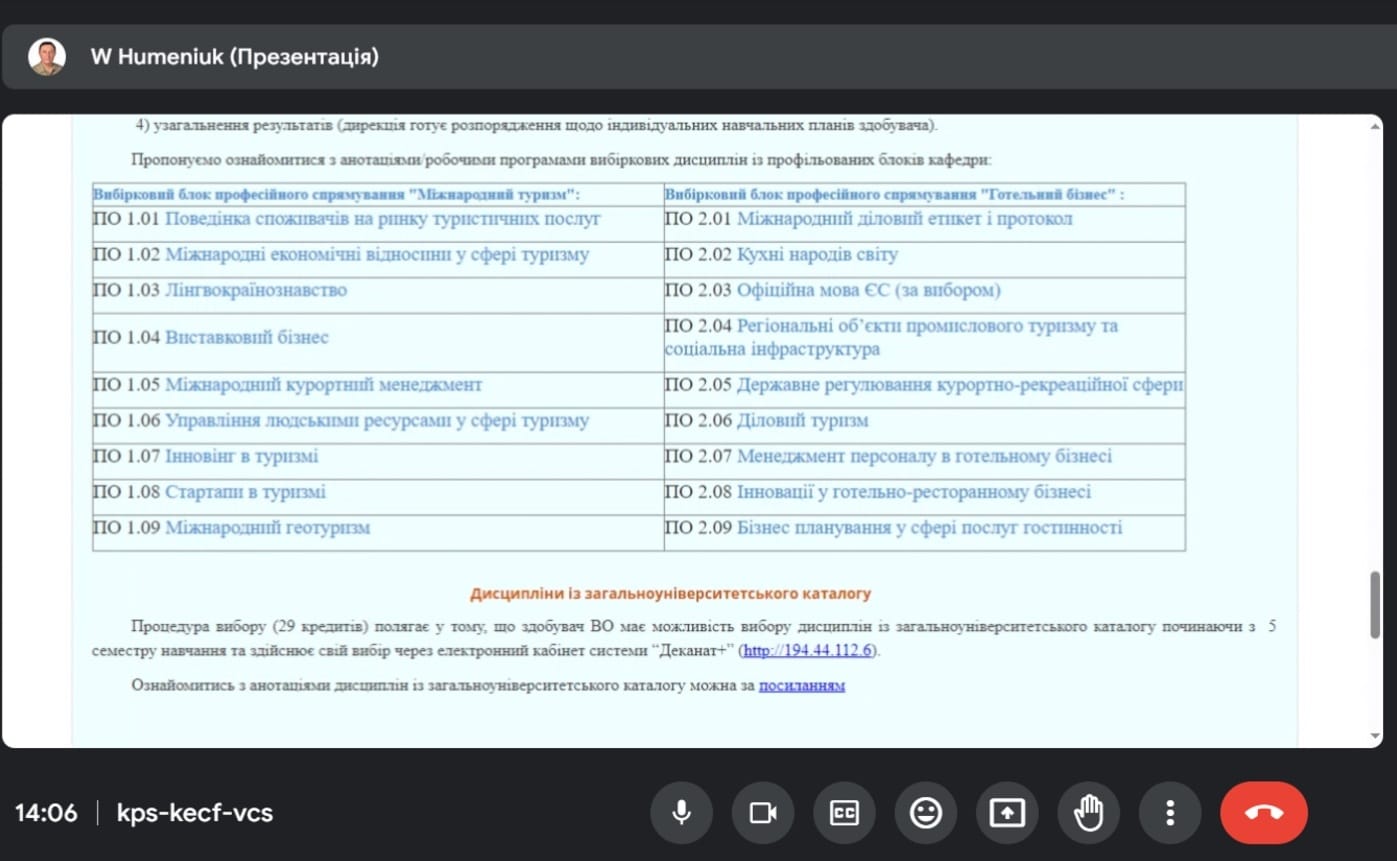Click the present screen icon
This screenshot has height=861, width=1397.
click(1007, 813)
